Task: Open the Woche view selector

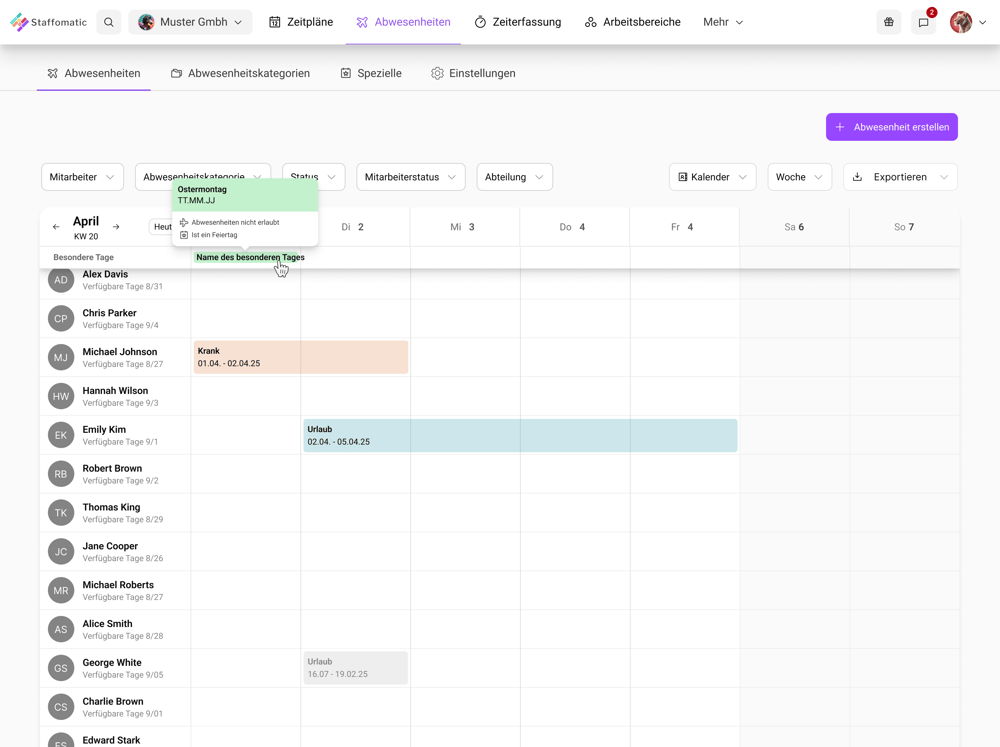Action: click(799, 176)
